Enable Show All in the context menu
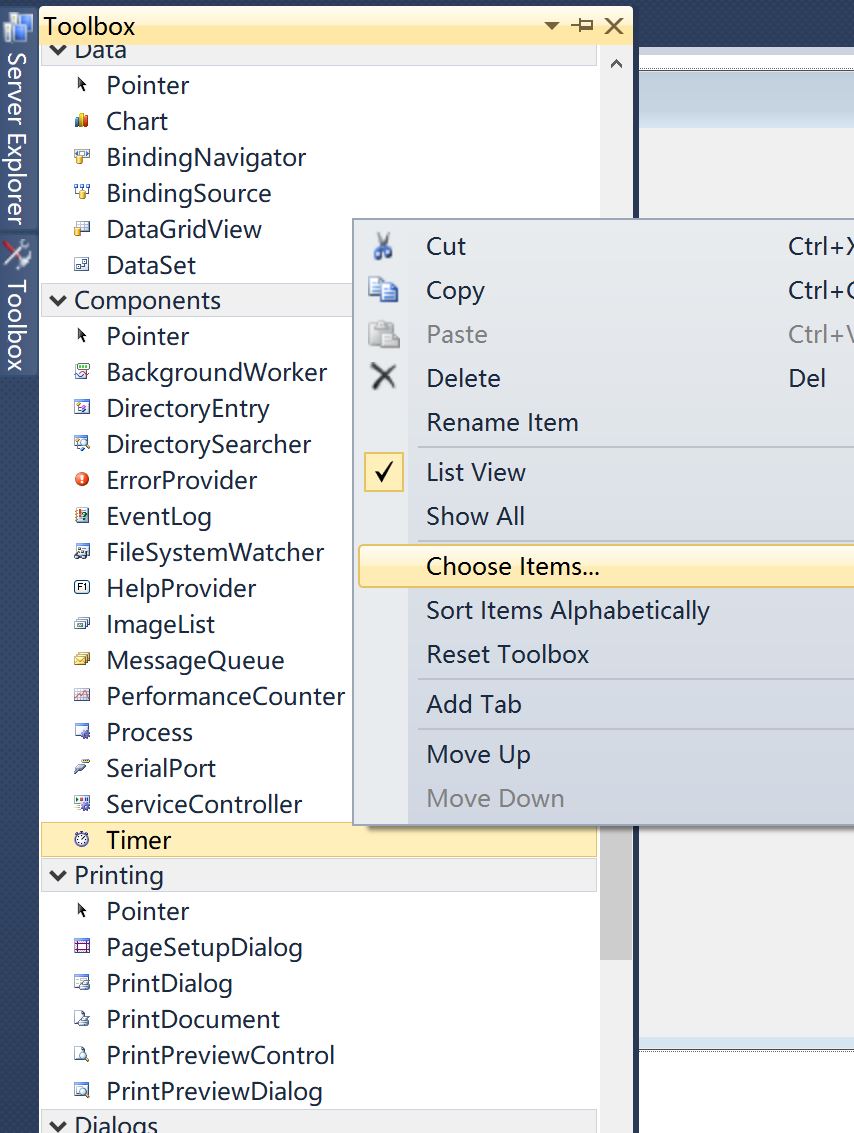Screen dimensions: 854x1133 475,516
